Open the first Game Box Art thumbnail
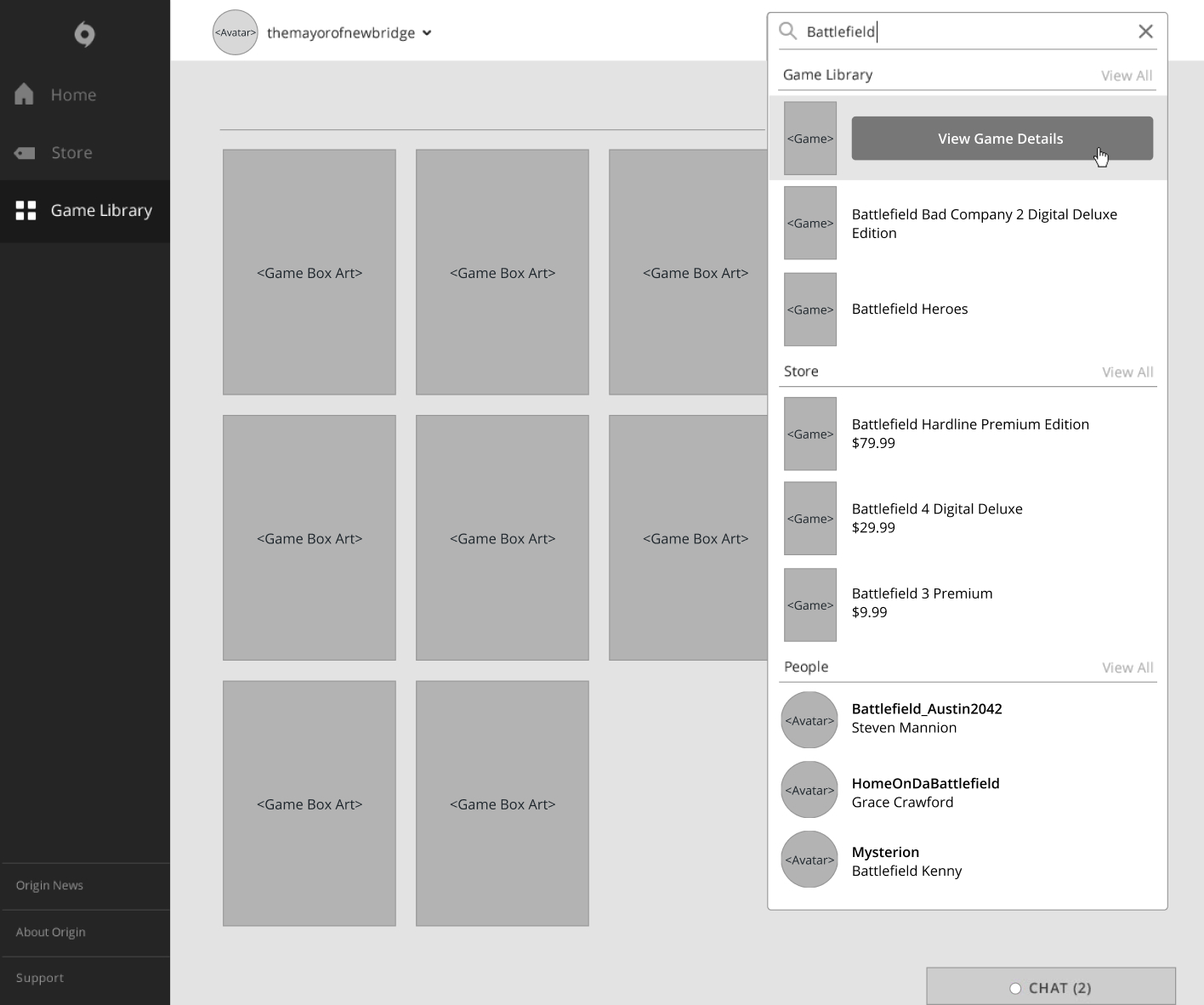The height and width of the screenshot is (1005, 1204). (310, 272)
